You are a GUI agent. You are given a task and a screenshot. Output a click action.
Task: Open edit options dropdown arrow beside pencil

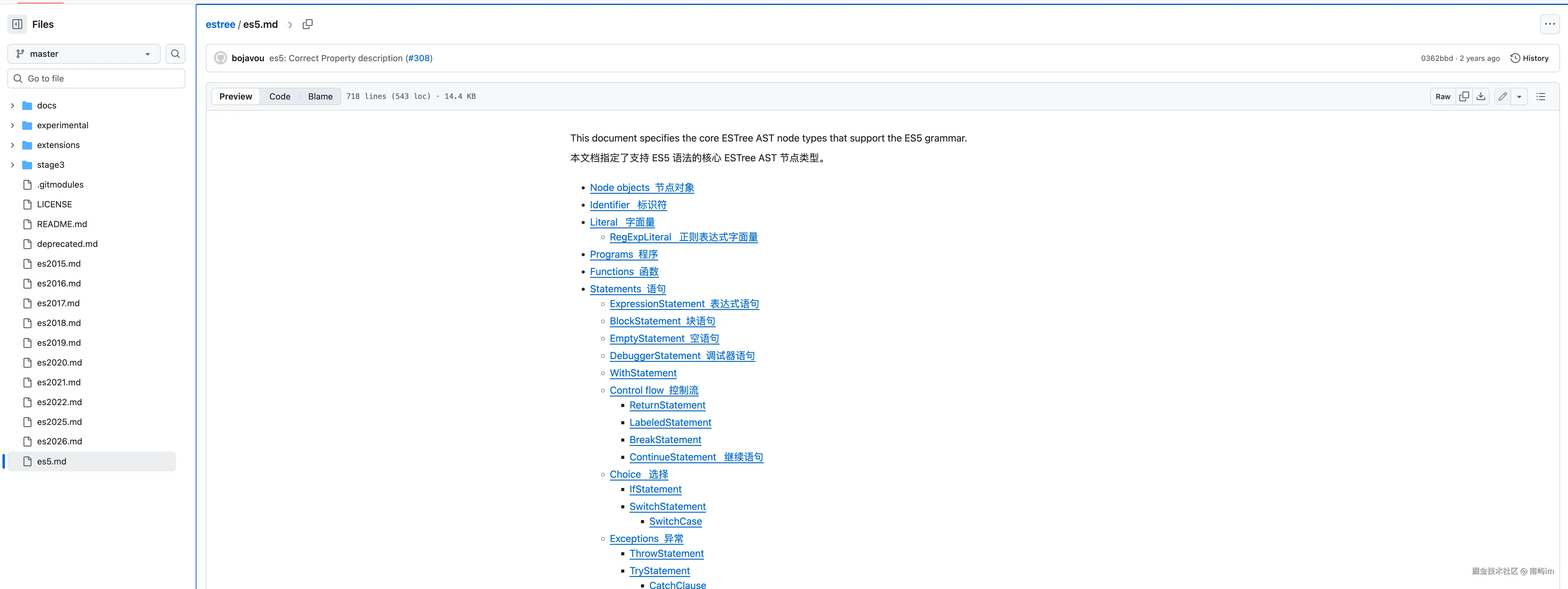point(1519,96)
